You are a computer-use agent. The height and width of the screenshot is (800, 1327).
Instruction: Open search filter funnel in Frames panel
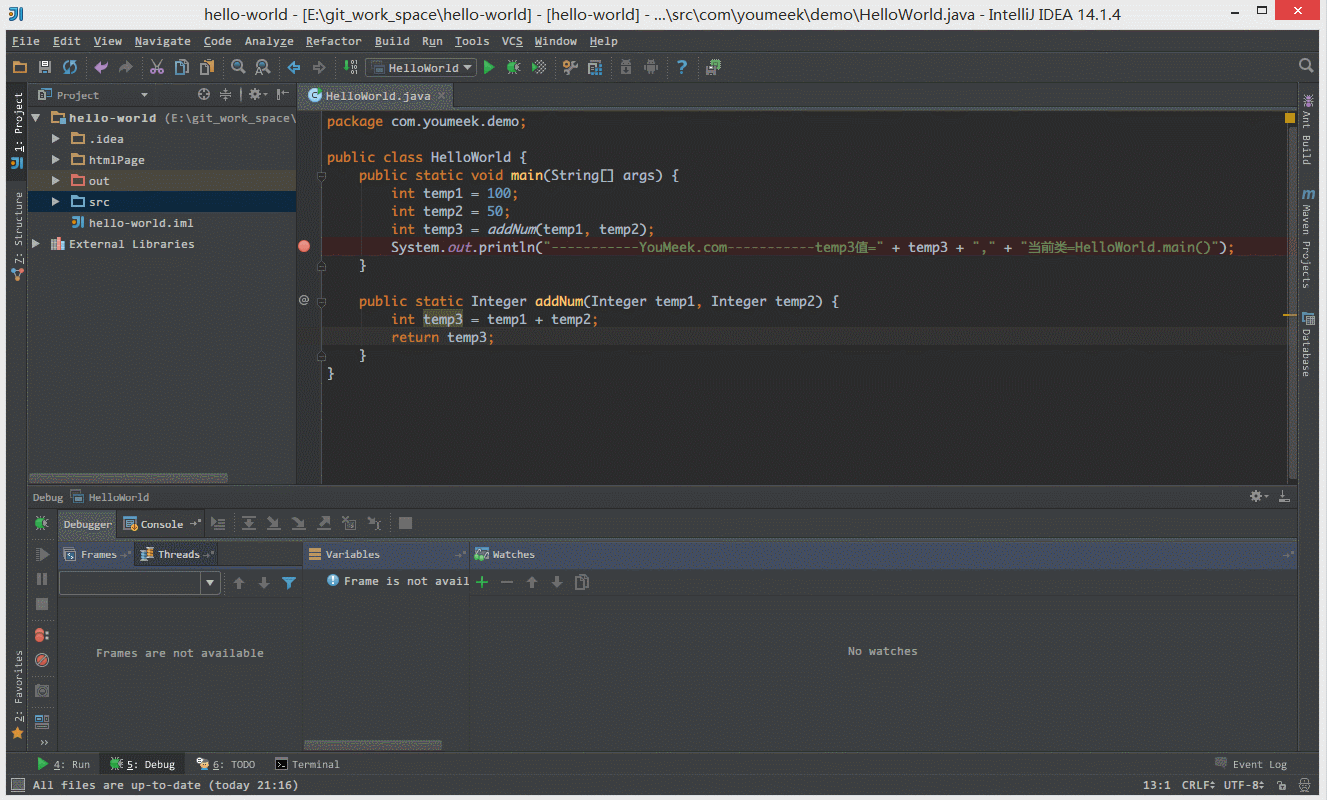[x=289, y=581]
